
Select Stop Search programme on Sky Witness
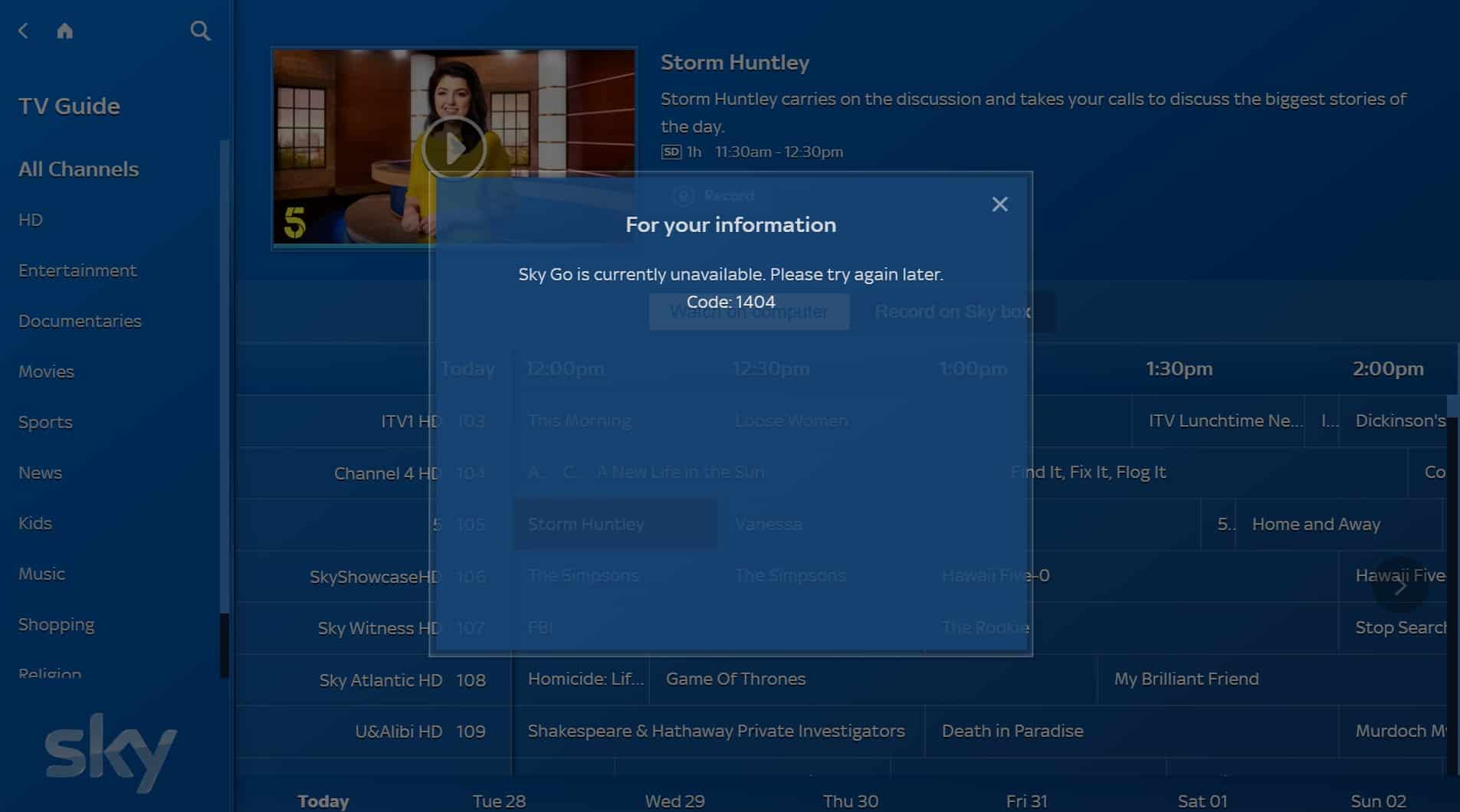(x=1393, y=627)
